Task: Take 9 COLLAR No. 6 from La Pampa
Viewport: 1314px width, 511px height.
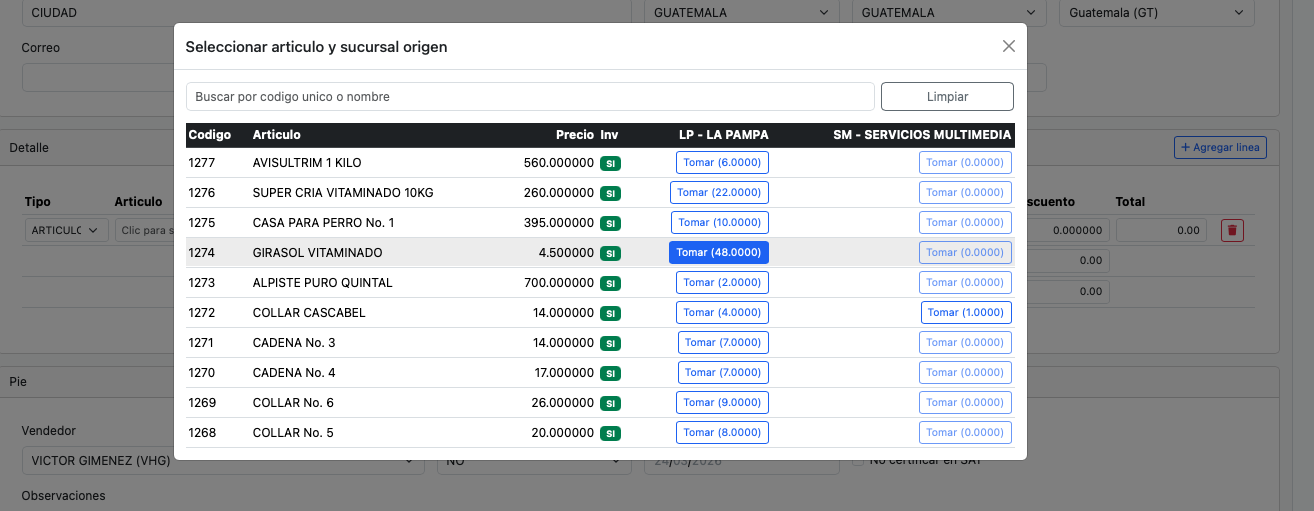Action: (x=722, y=402)
